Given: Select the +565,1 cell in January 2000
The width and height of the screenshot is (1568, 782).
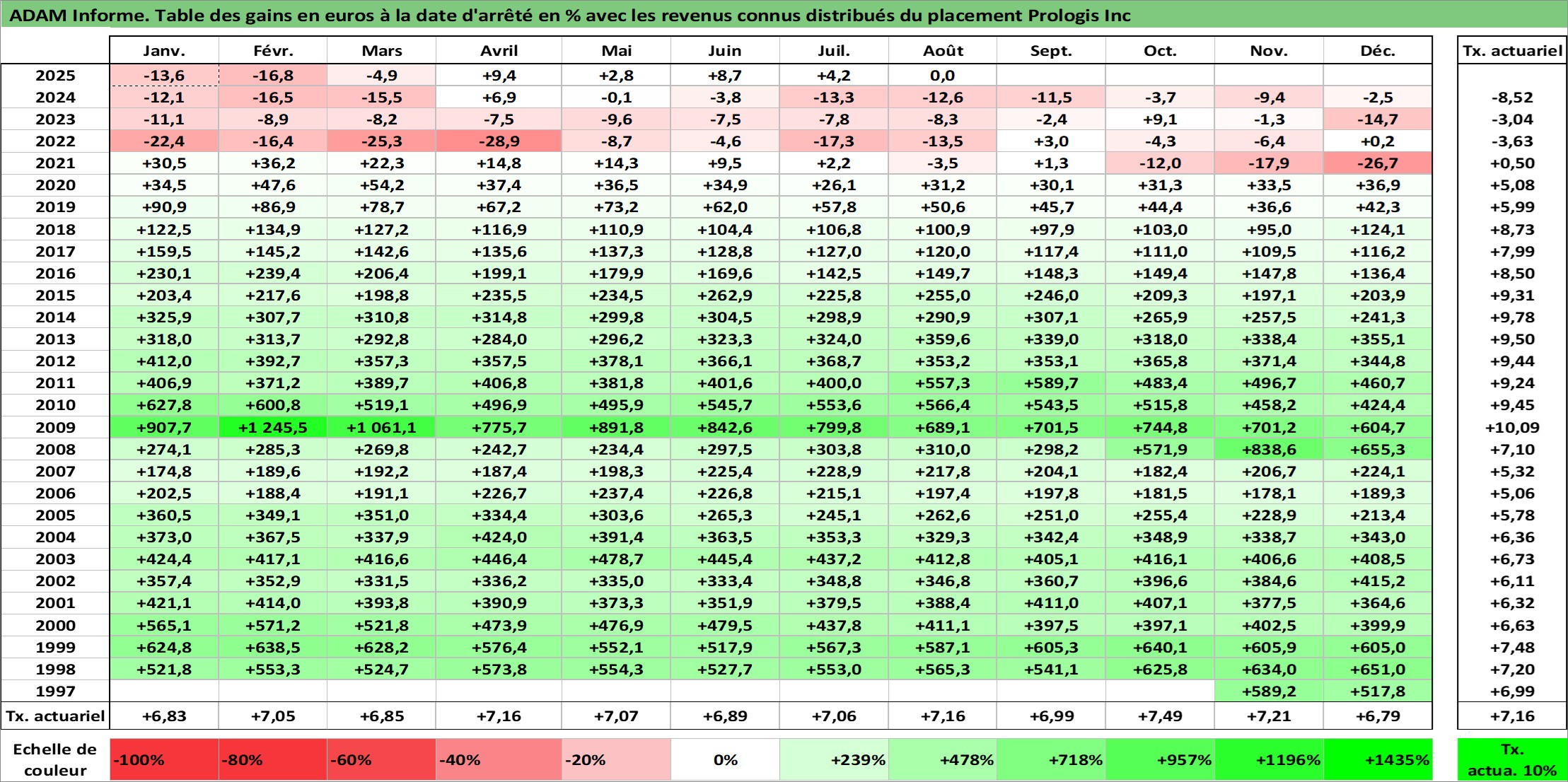Looking at the screenshot, I should coord(164,626).
